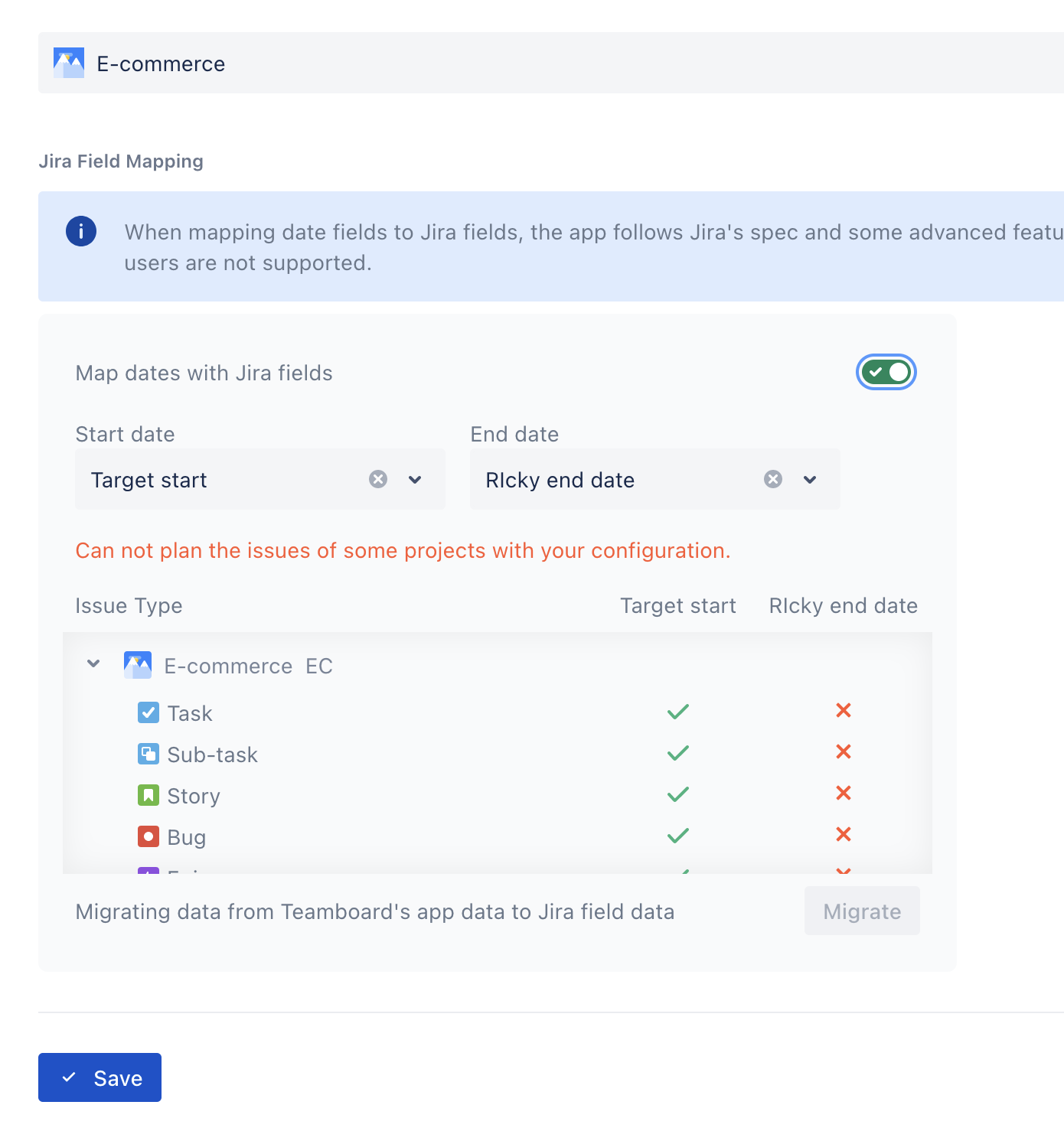
Task: Click the E-commerce project avatar icon in header
Action: point(69,63)
